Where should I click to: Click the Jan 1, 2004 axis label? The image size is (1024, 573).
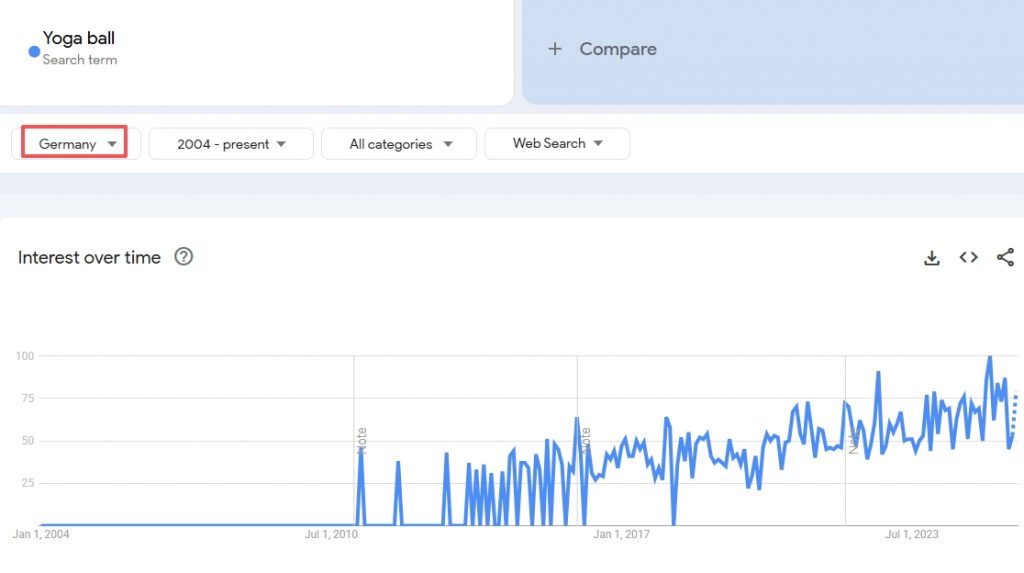click(x=41, y=534)
